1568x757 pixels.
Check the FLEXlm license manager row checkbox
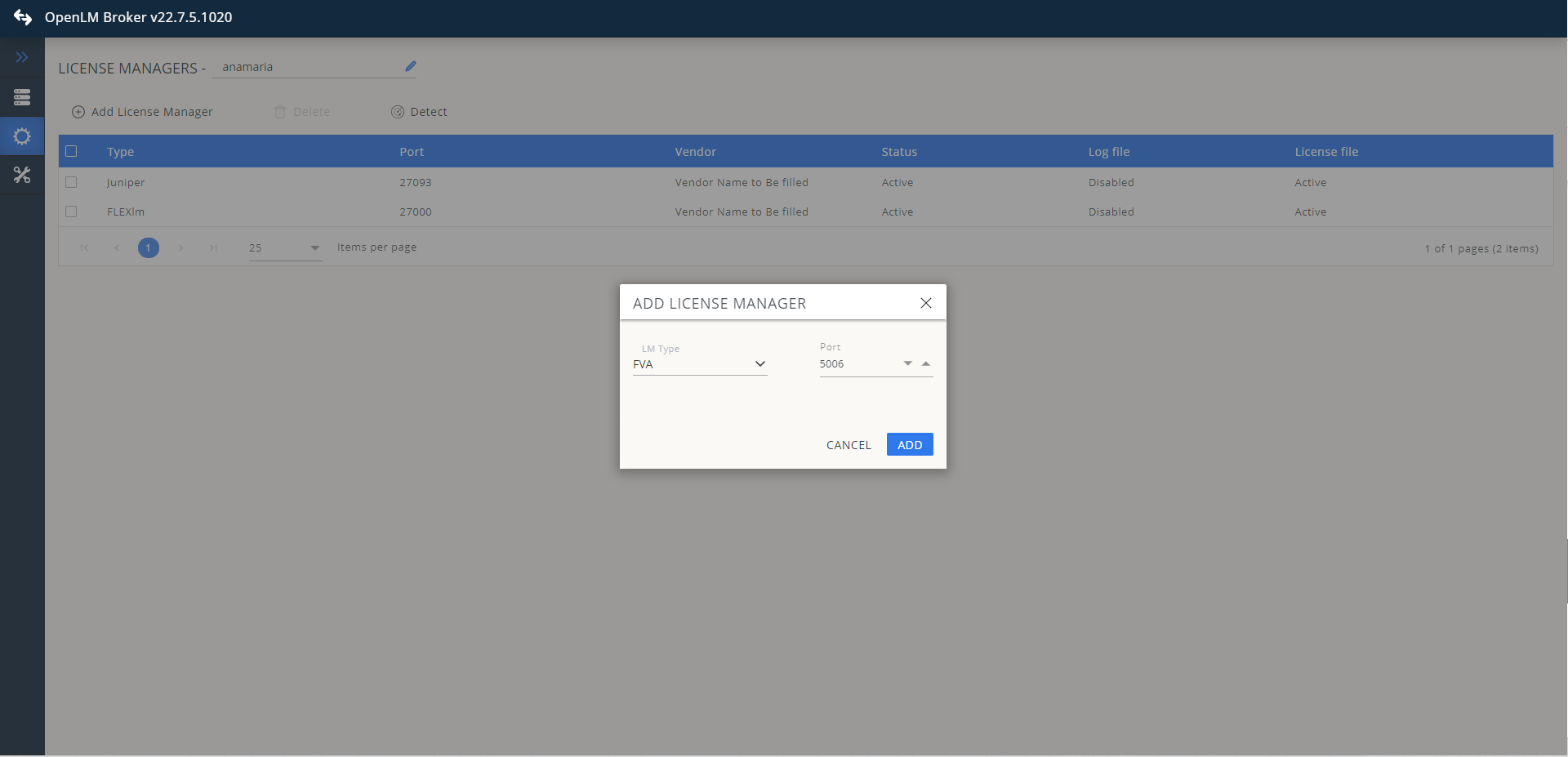coord(71,212)
